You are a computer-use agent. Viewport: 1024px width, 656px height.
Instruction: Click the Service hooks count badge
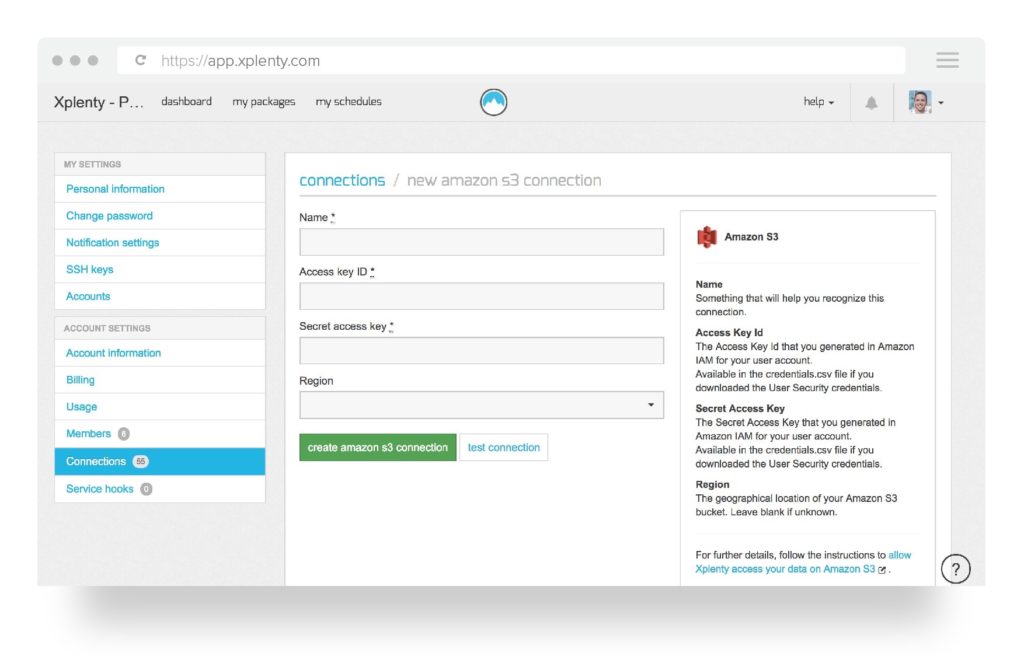tap(146, 489)
